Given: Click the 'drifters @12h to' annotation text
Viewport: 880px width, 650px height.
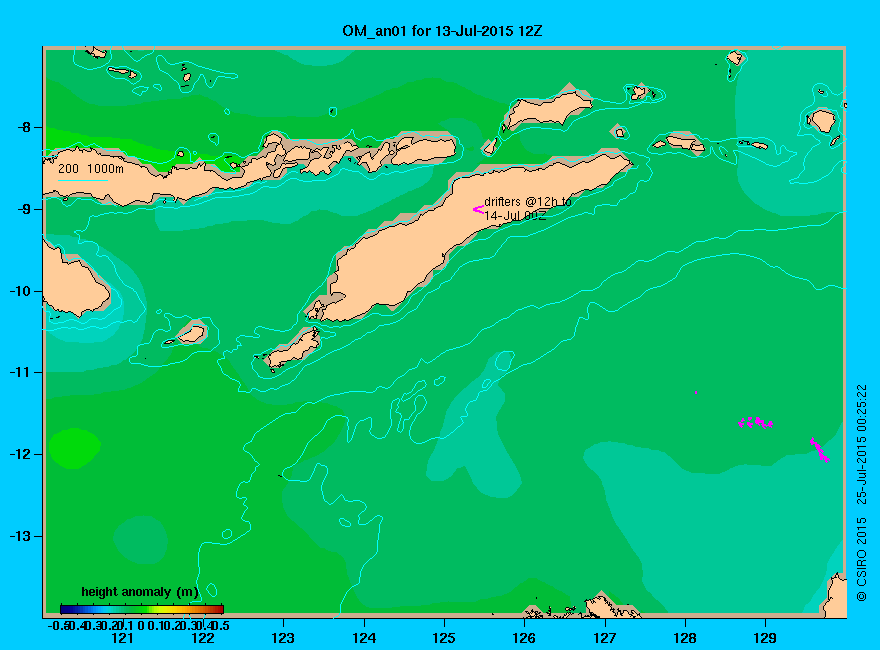Looking at the screenshot, I should (528, 202).
